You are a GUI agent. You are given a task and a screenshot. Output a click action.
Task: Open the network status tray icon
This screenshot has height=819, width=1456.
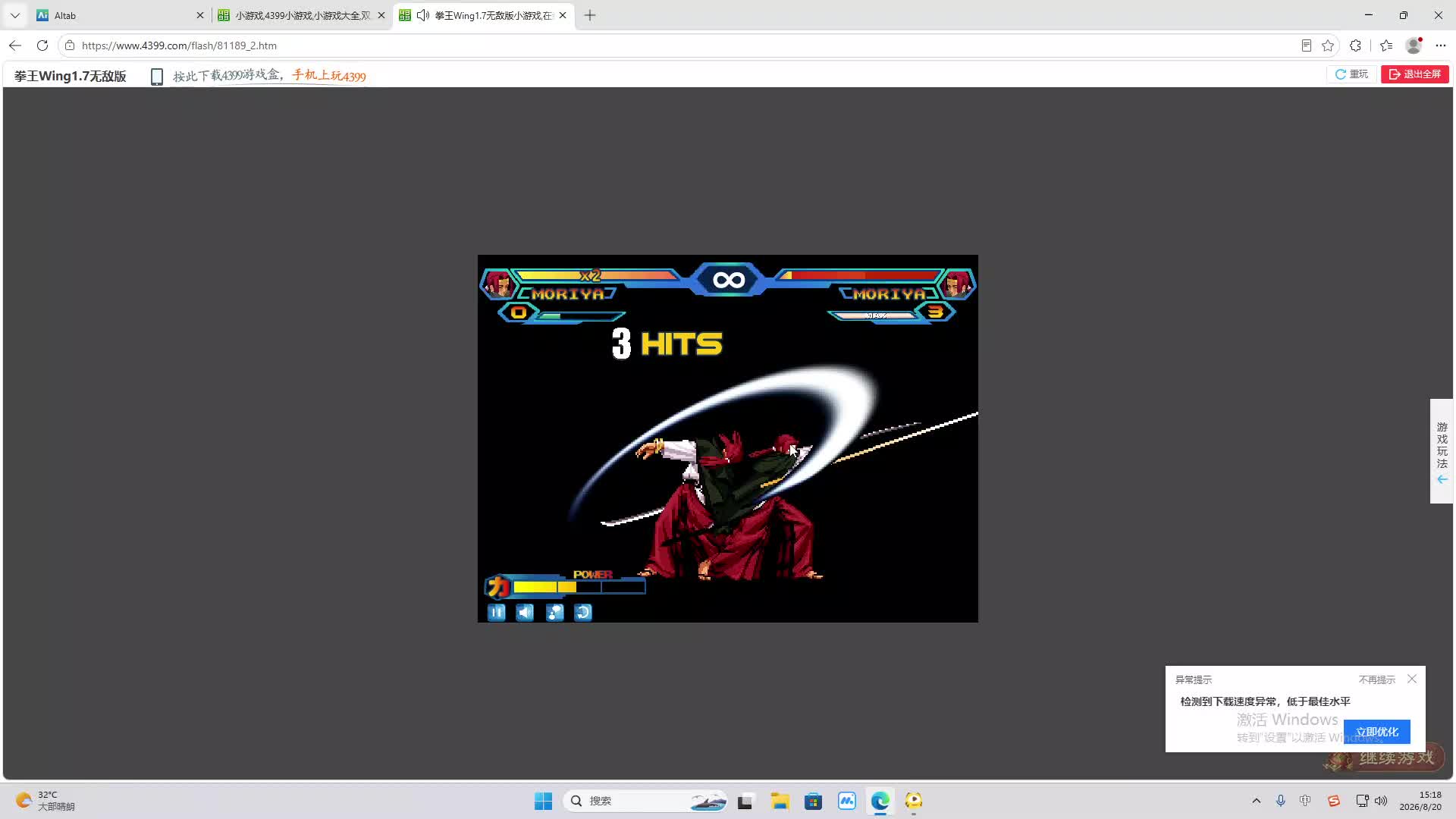click(1362, 801)
